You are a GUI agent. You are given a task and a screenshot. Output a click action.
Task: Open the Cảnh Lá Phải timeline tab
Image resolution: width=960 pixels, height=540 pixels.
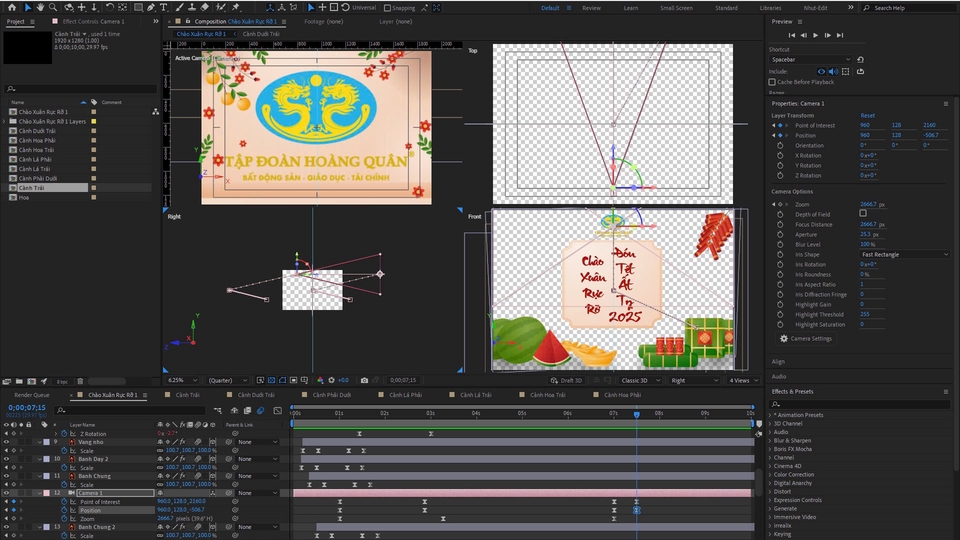click(x=405, y=395)
